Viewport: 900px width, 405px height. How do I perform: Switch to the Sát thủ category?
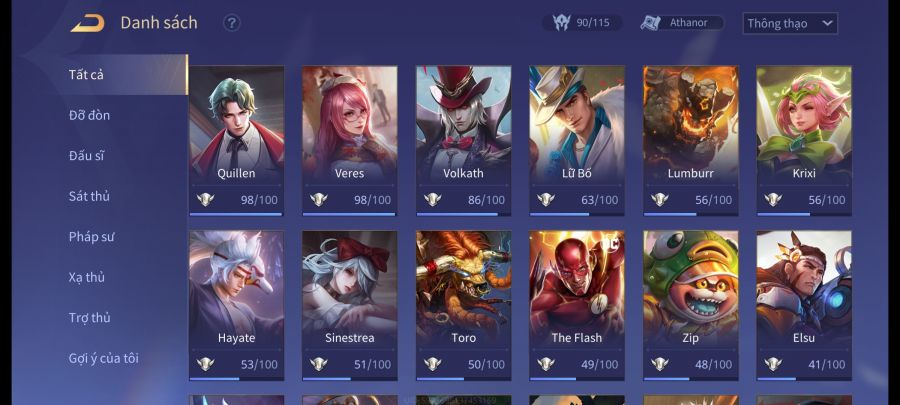[89, 196]
